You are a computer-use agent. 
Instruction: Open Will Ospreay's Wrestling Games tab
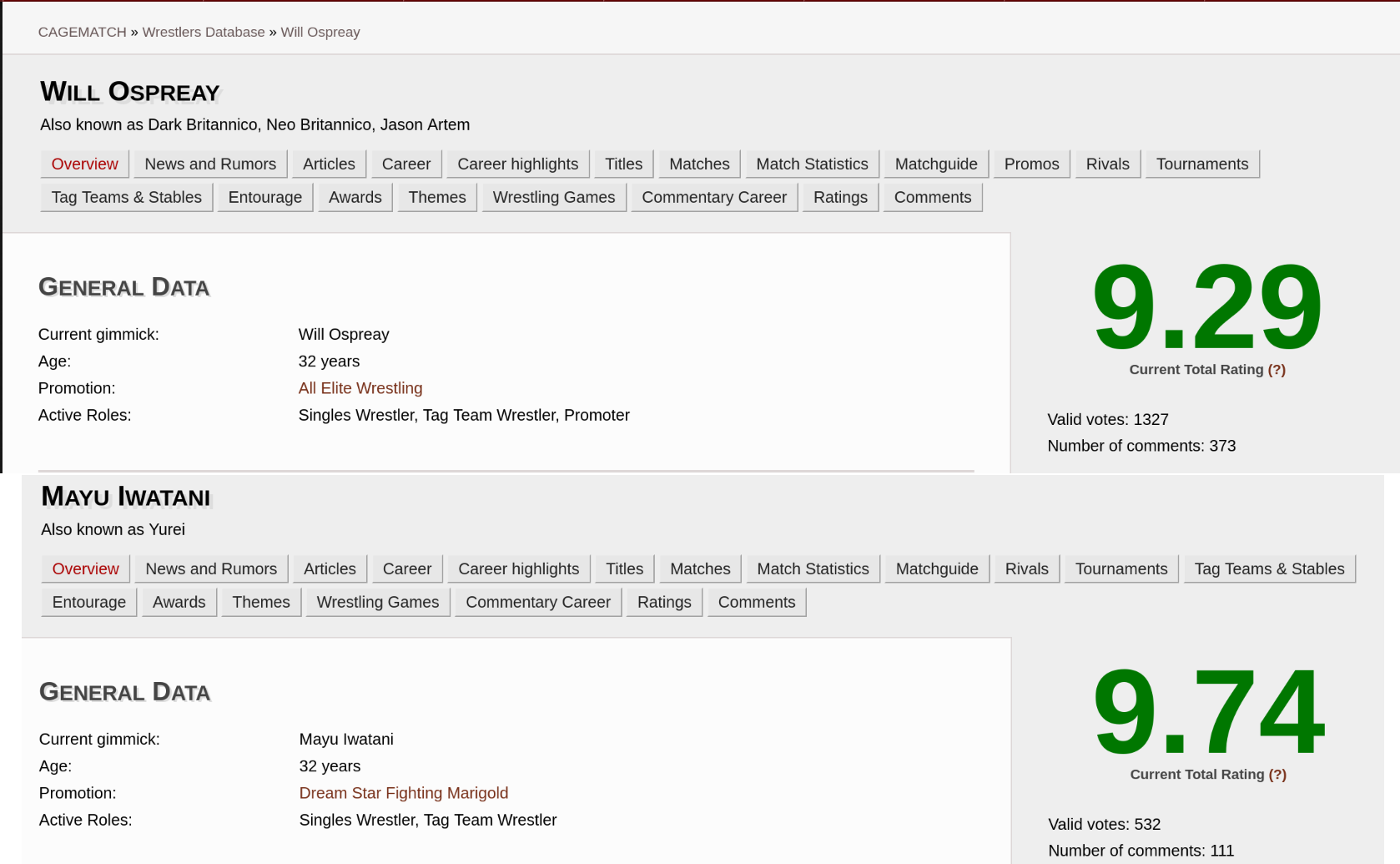pos(554,197)
